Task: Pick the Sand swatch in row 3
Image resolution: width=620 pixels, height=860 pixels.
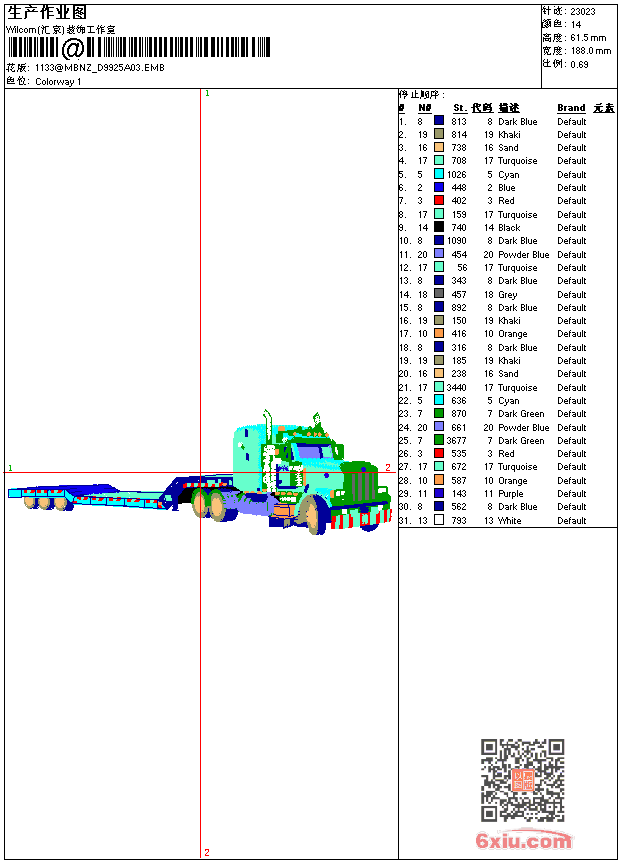Action: pyautogui.click(x=439, y=147)
